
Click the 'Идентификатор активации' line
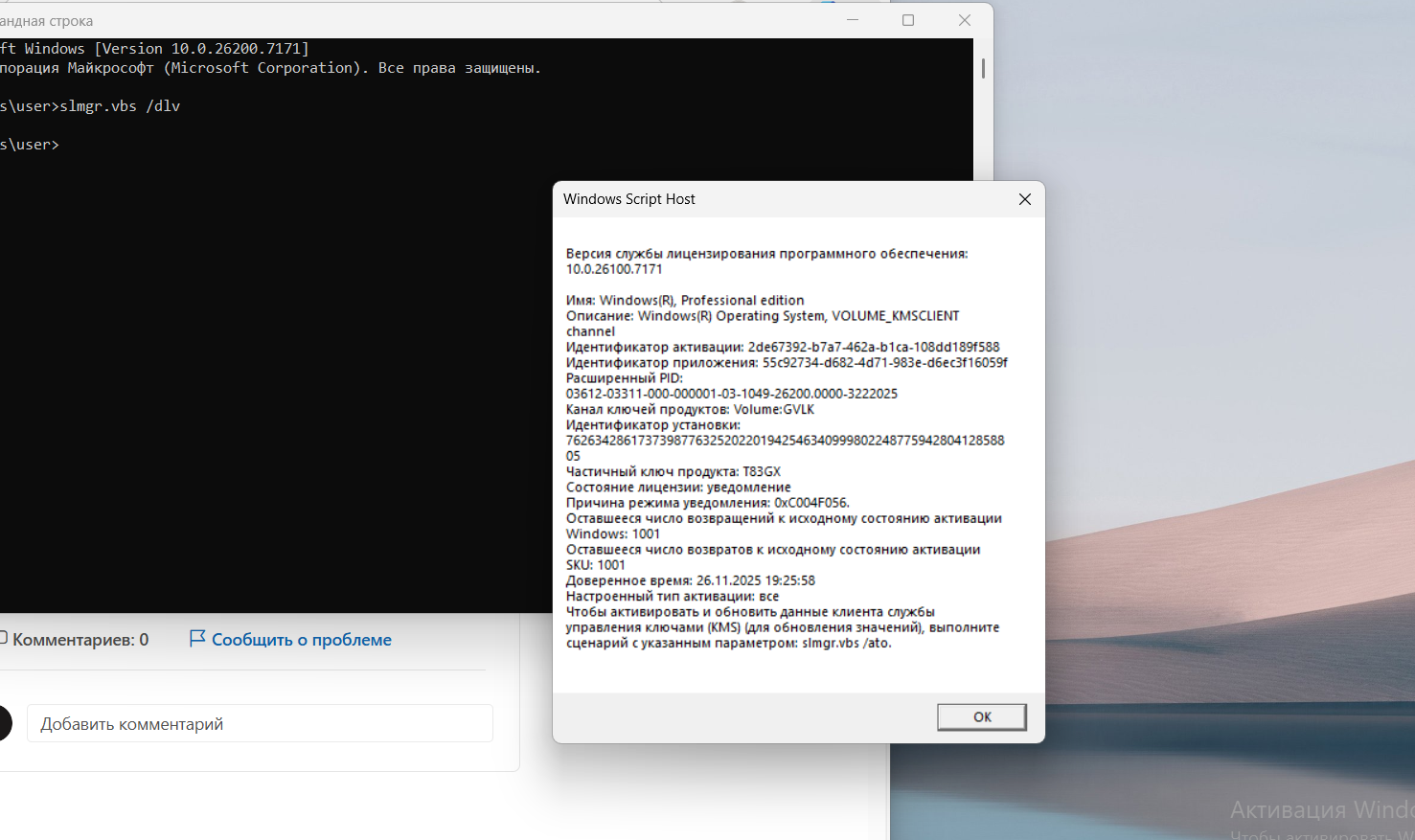pyautogui.click(x=783, y=347)
